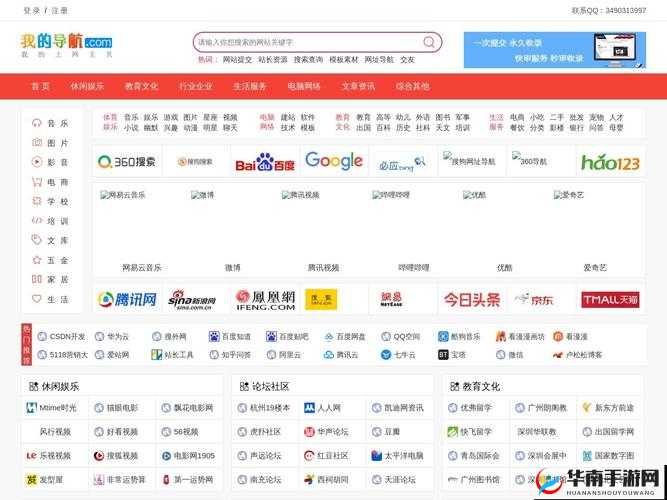The image size is (667, 500).
Task: Select 生活服务 in the navigation bar
Action: tap(250, 86)
